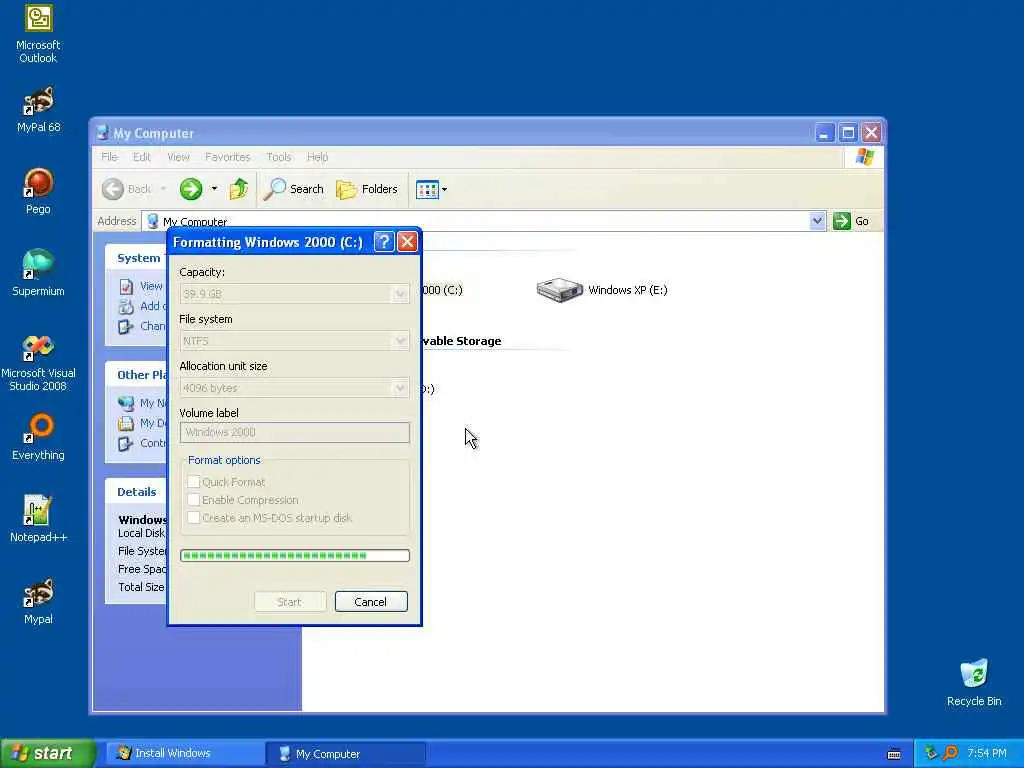Click Add or remove programs sidebar icon
The width and height of the screenshot is (1024, 768).
[126, 306]
